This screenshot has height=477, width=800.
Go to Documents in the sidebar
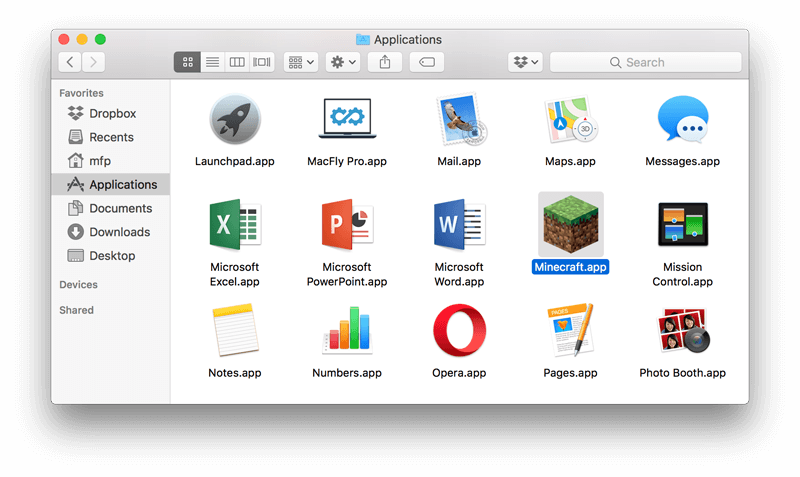(x=120, y=208)
